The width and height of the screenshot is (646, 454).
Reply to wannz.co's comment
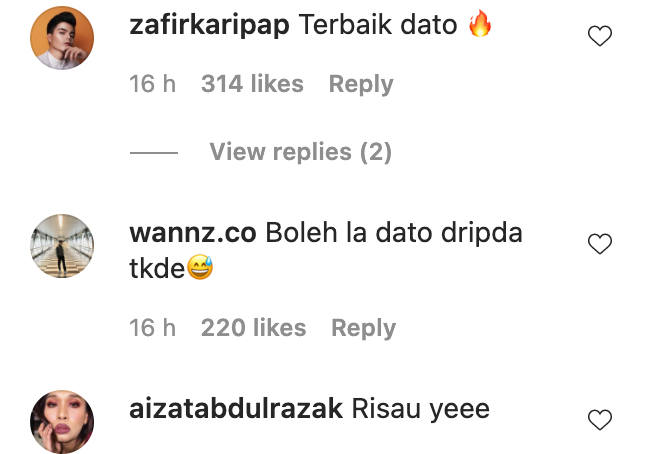[363, 328]
